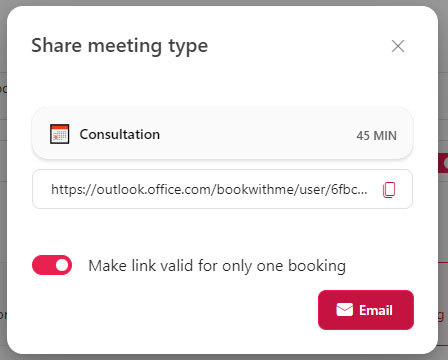Click the "https://" start of the booking URL
The width and height of the screenshot is (448, 360).
tap(74, 189)
